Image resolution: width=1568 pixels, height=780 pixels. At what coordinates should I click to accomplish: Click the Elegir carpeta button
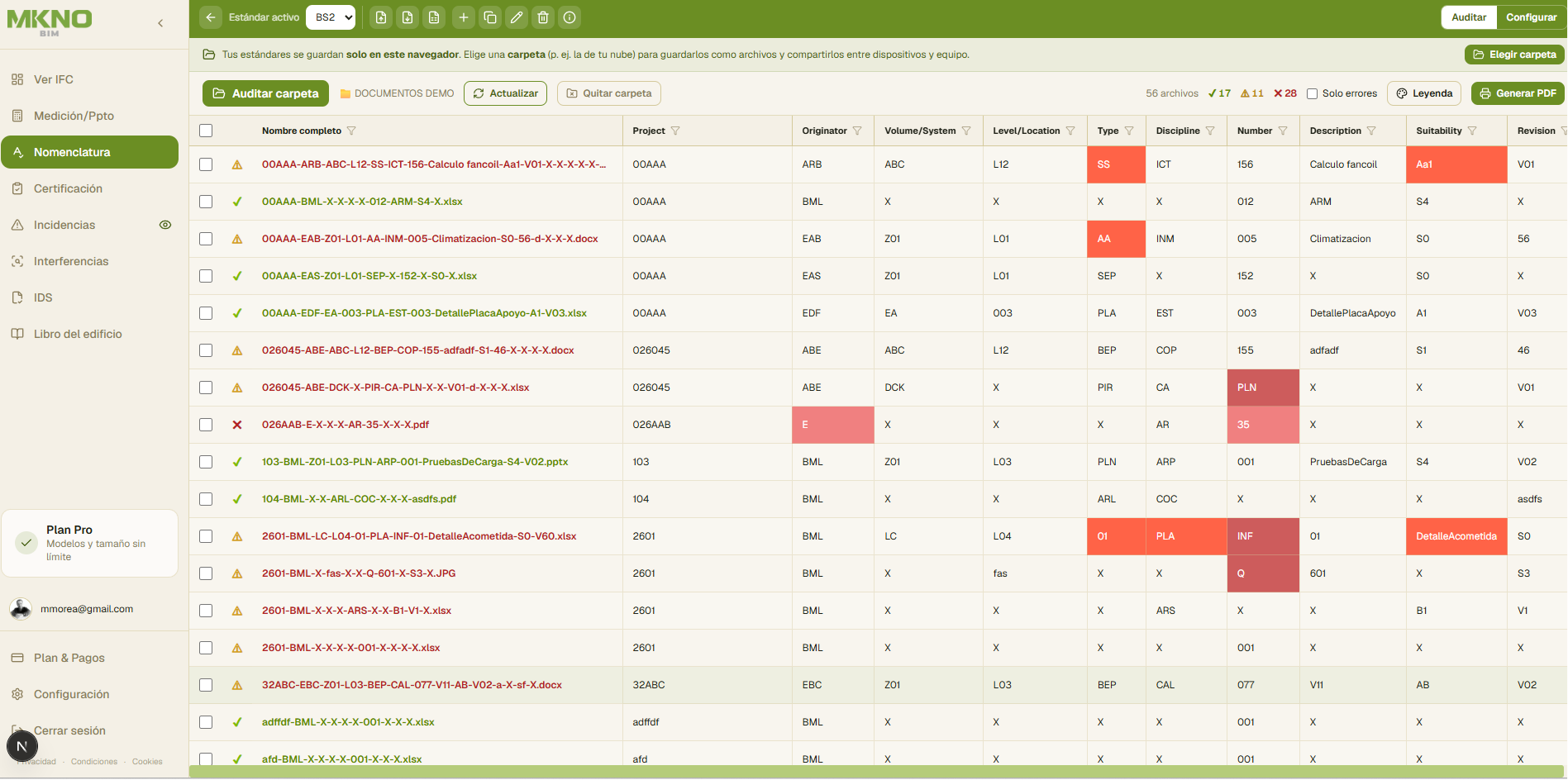[1514, 55]
